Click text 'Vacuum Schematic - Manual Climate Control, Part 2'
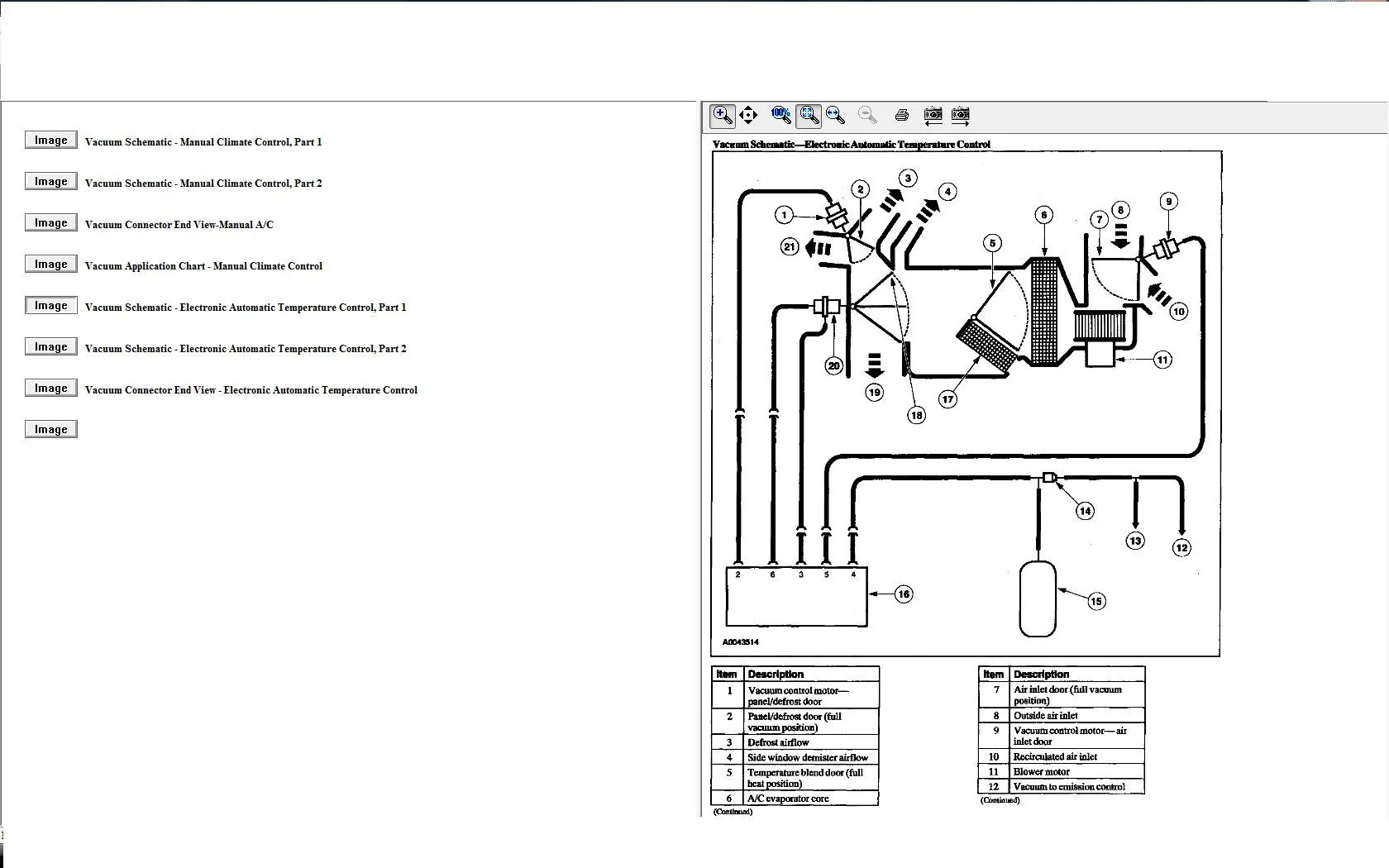 [x=203, y=184]
